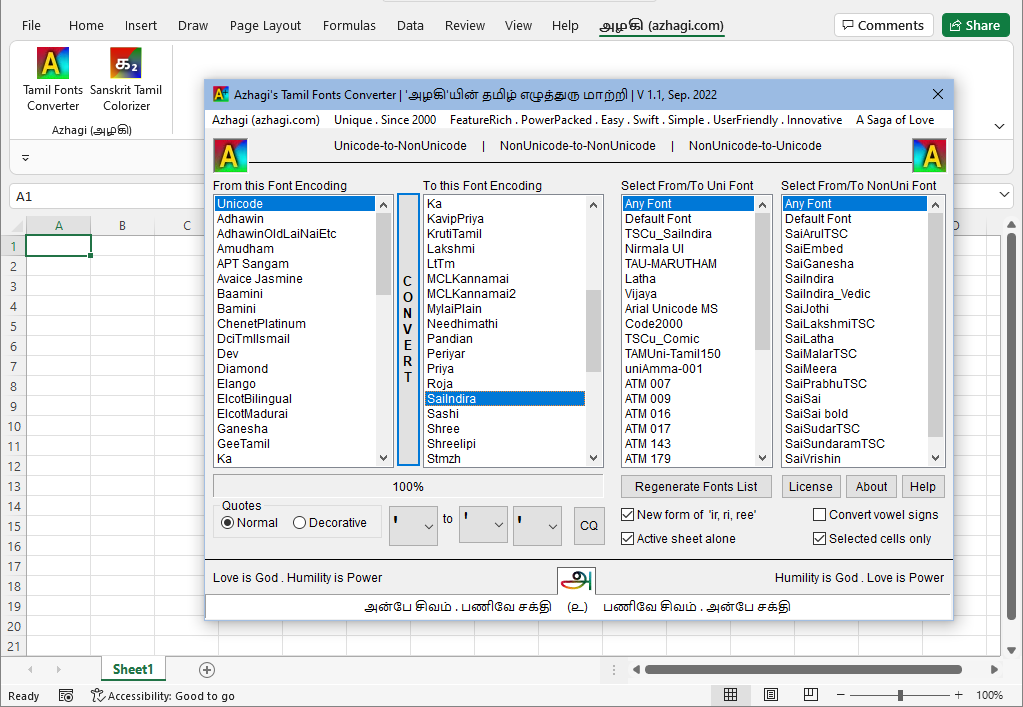Toggle Selected cells only checkbox
Viewport: 1023px width, 707px height.
click(x=819, y=539)
